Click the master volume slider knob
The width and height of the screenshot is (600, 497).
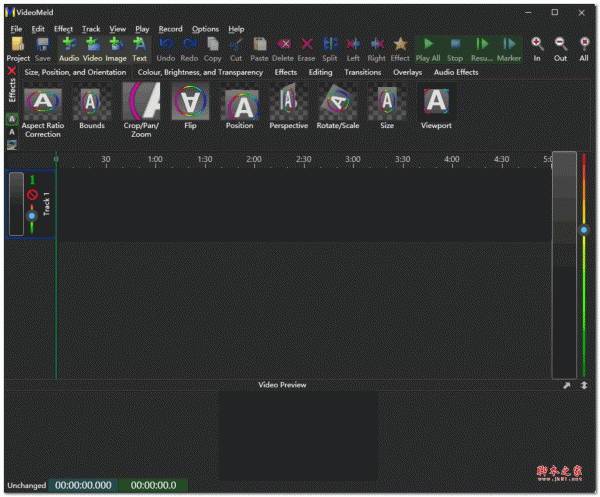pos(584,230)
